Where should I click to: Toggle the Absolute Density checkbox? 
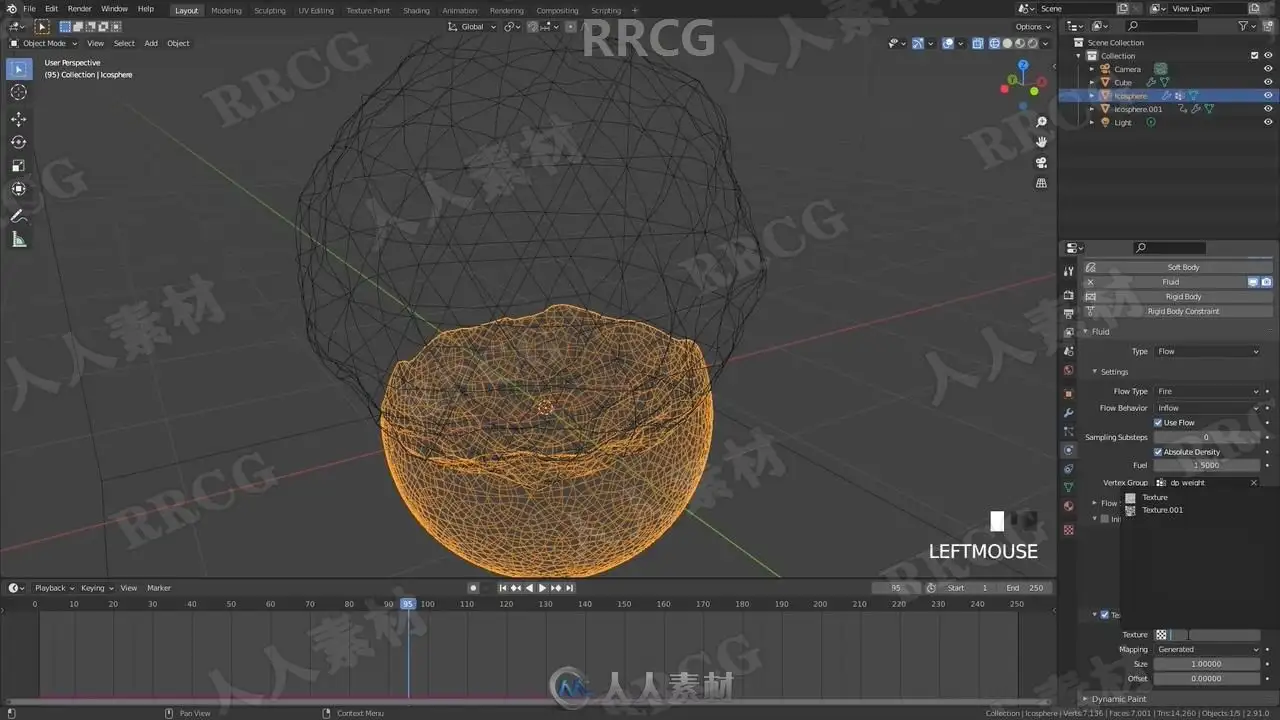tap(1159, 452)
